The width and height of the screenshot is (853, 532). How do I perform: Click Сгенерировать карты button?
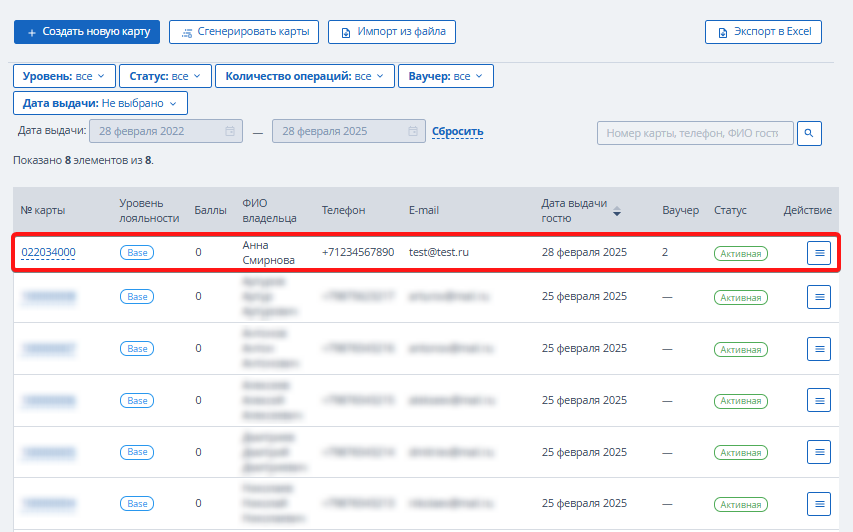(x=244, y=32)
